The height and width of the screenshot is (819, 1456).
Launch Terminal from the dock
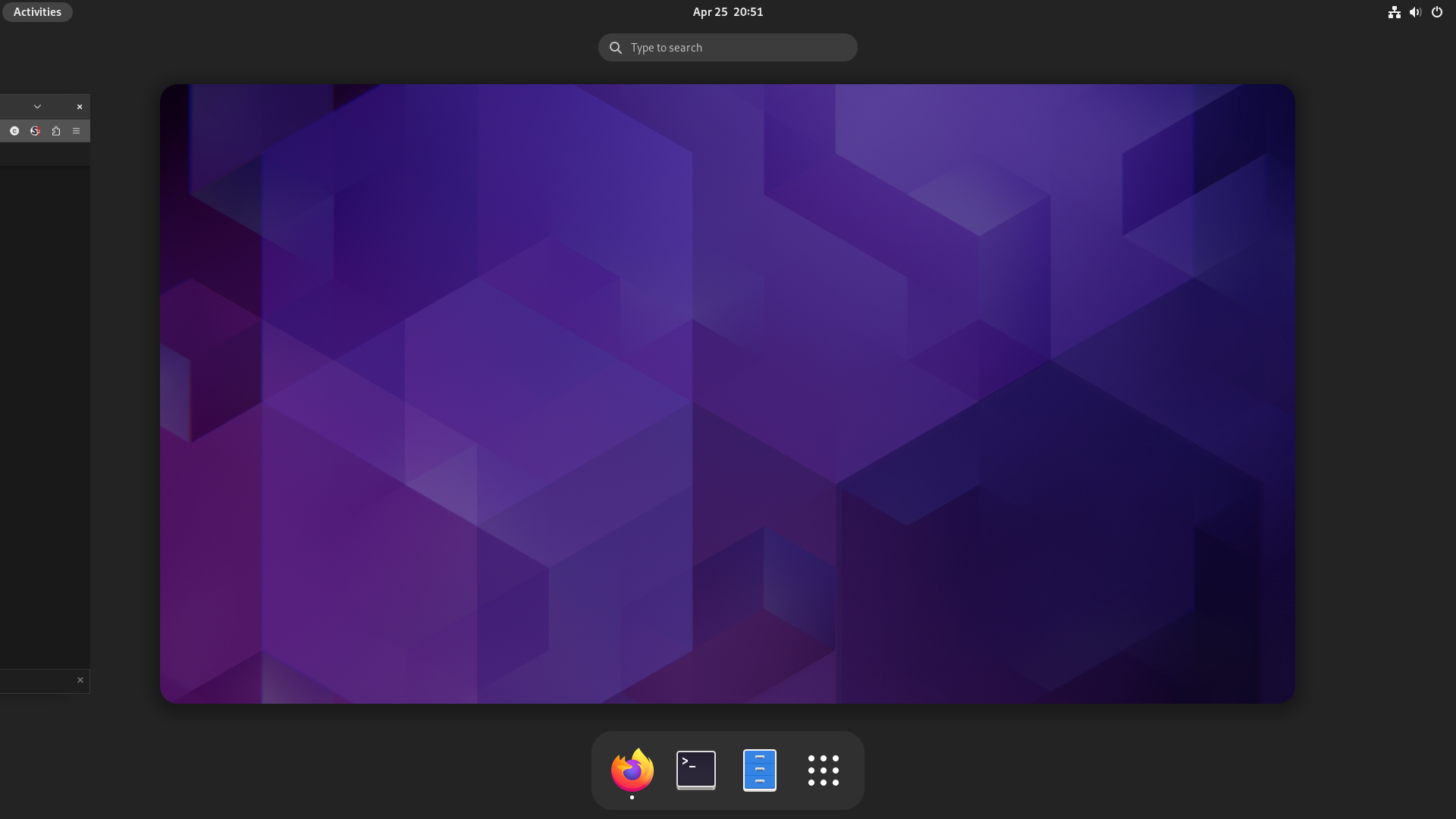[695, 770]
